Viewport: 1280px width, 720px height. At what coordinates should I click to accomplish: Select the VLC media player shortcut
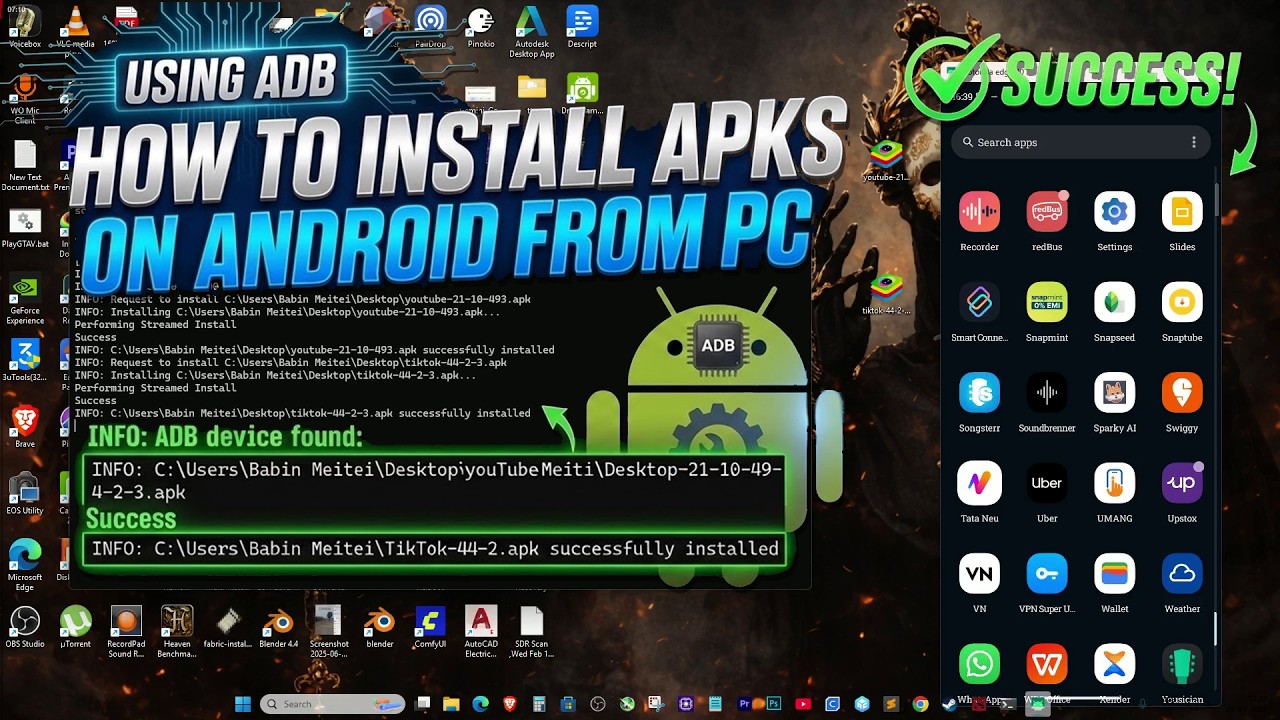pyautogui.click(x=75, y=27)
